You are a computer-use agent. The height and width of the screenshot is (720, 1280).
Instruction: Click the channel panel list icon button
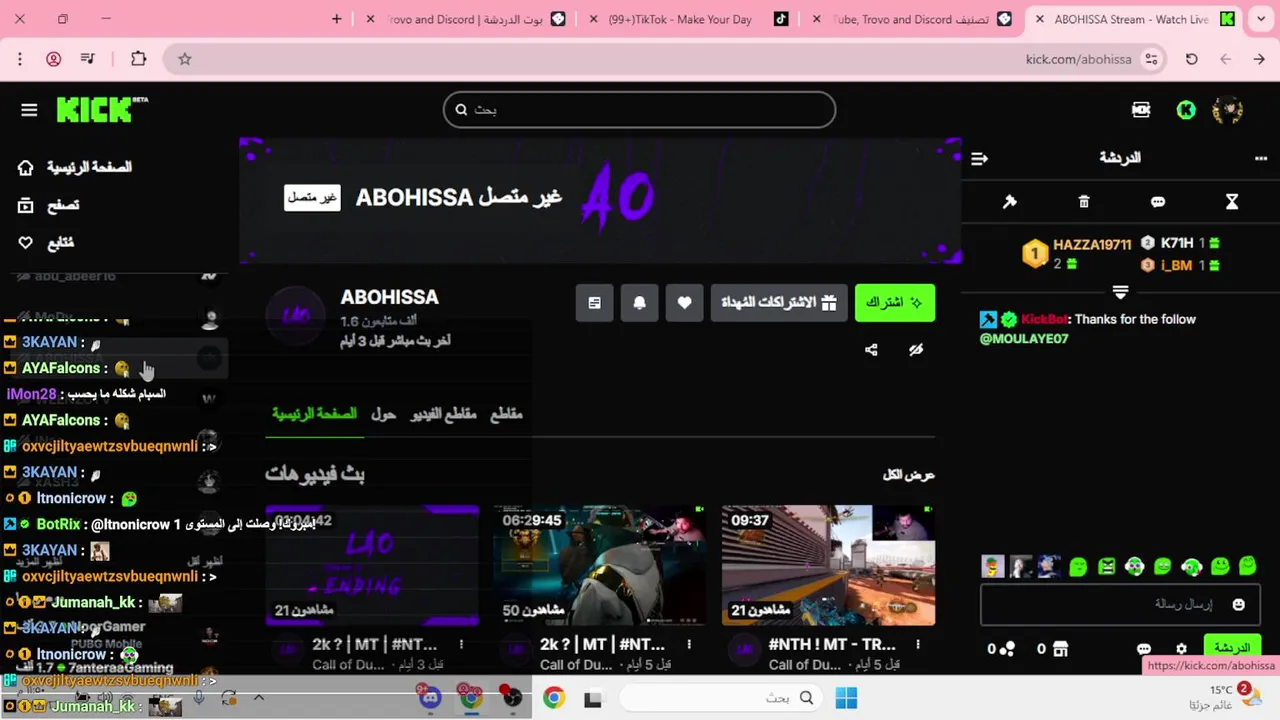coord(594,303)
